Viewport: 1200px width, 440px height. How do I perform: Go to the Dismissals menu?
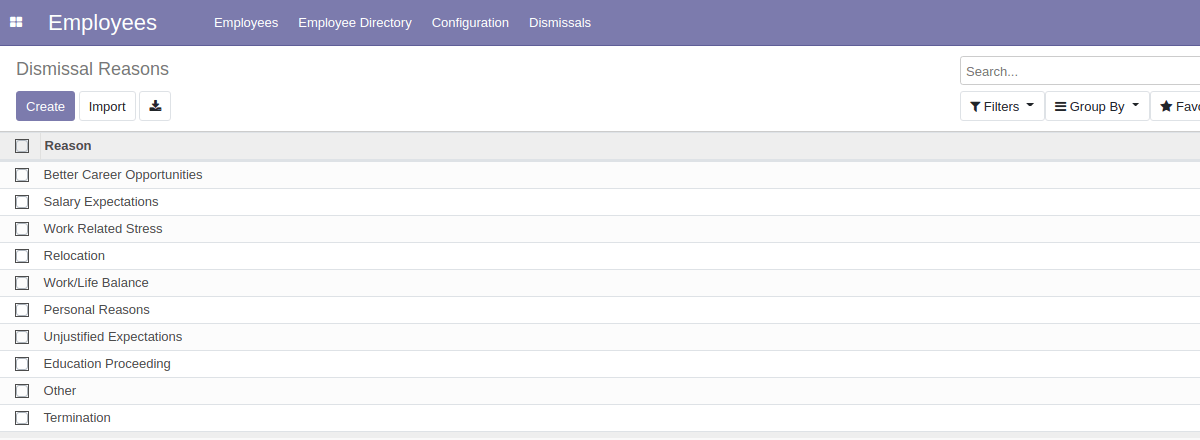[x=559, y=22]
